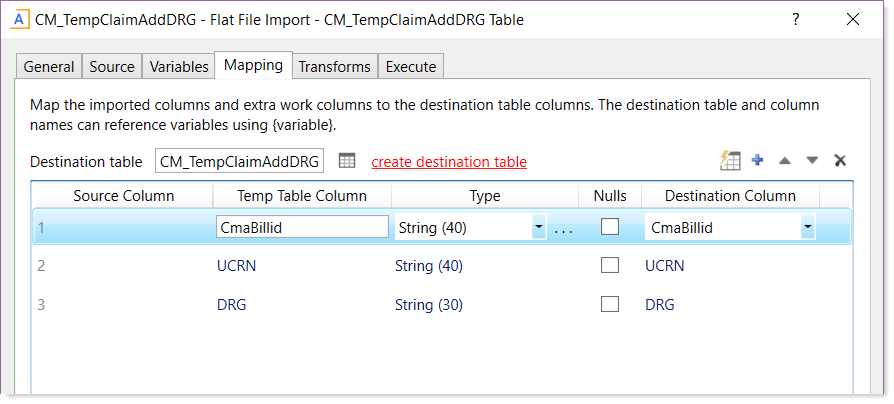The height and width of the screenshot is (404, 894).
Task: Click the help question mark icon
Action: [x=795, y=19]
